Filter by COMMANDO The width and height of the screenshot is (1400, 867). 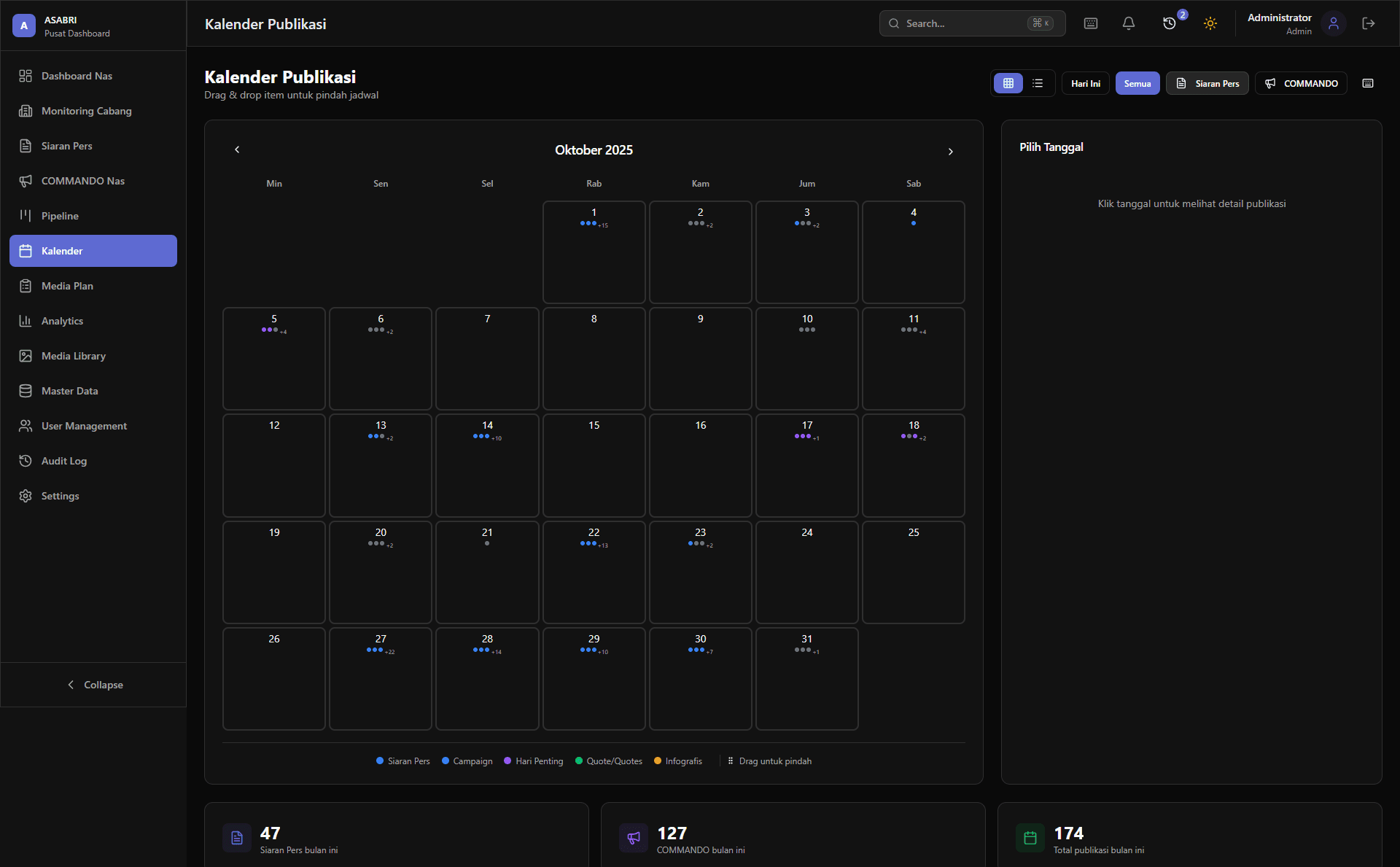click(1301, 83)
